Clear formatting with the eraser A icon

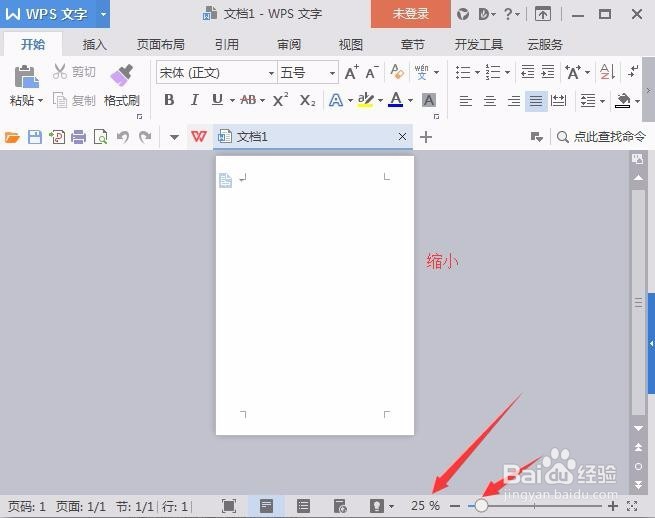397,72
